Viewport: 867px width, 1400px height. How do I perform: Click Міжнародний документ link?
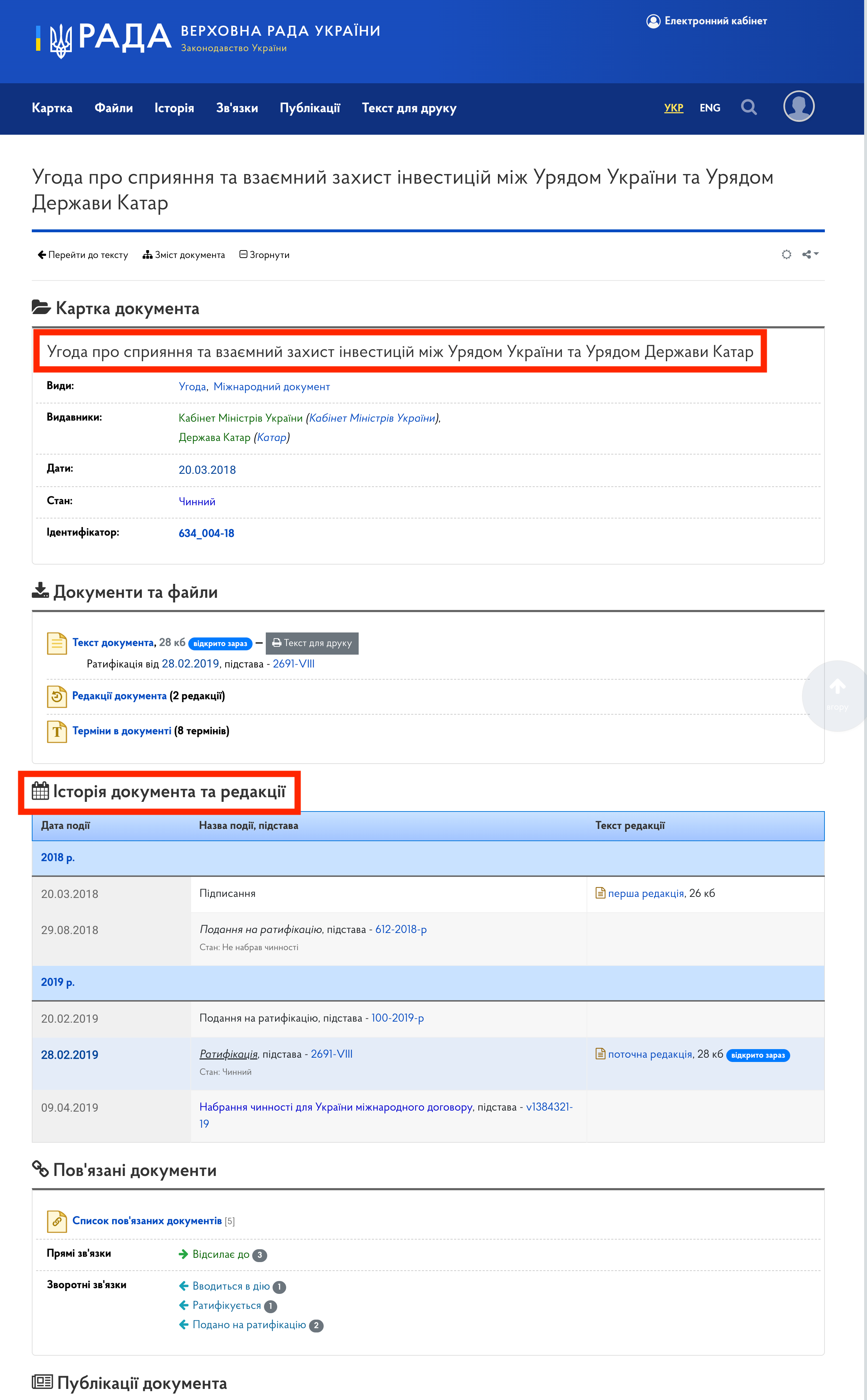272,387
